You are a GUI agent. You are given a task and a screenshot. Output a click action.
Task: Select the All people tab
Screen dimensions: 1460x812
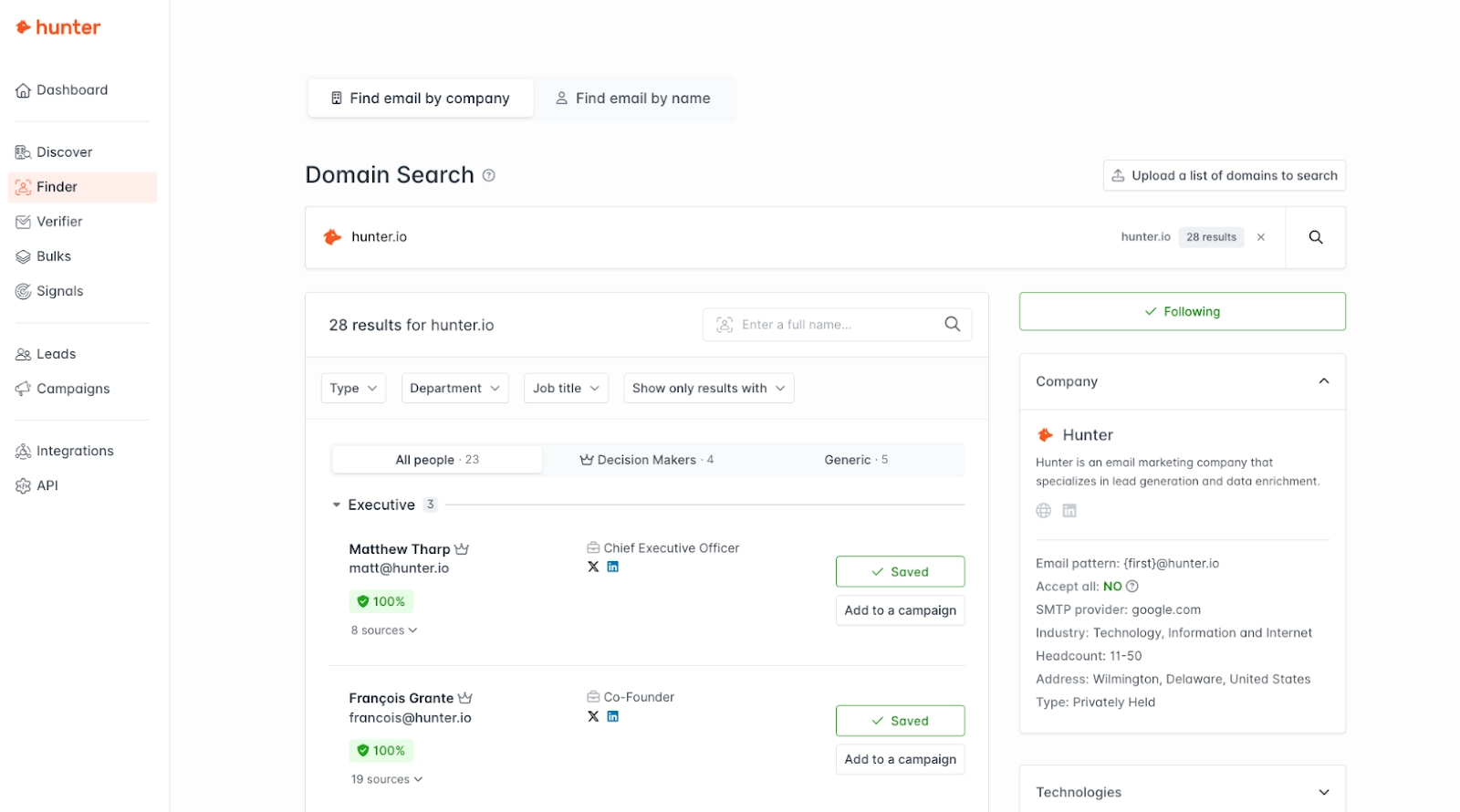[x=437, y=460]
